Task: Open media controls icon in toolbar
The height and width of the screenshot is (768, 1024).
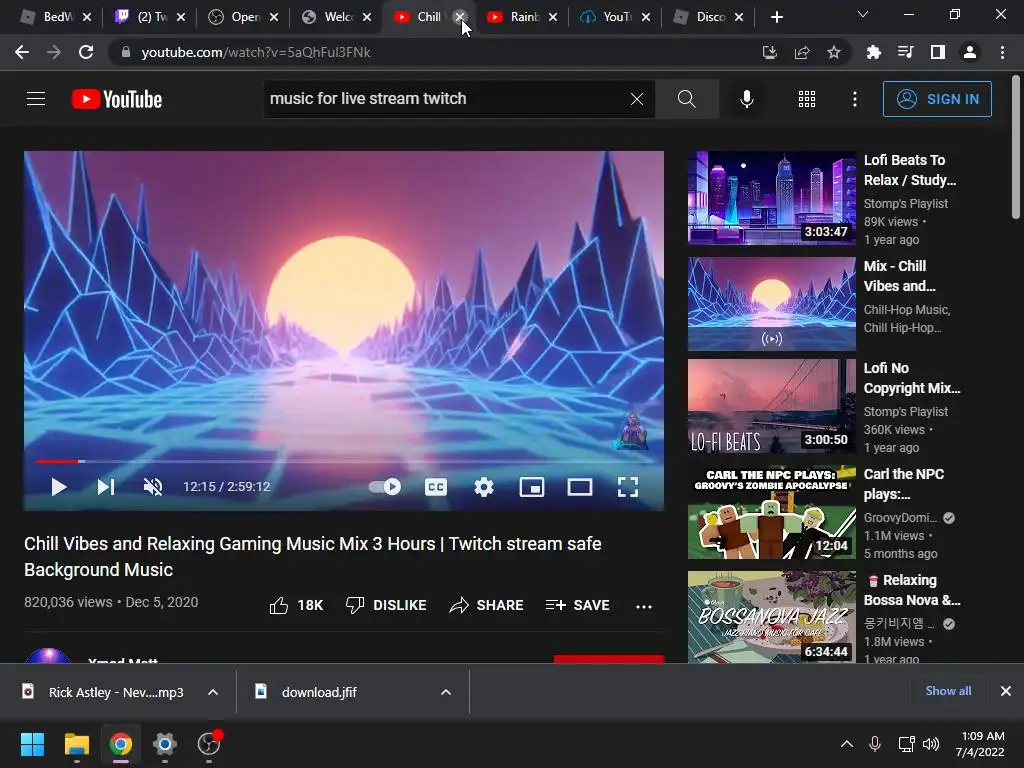Action: 905,52
